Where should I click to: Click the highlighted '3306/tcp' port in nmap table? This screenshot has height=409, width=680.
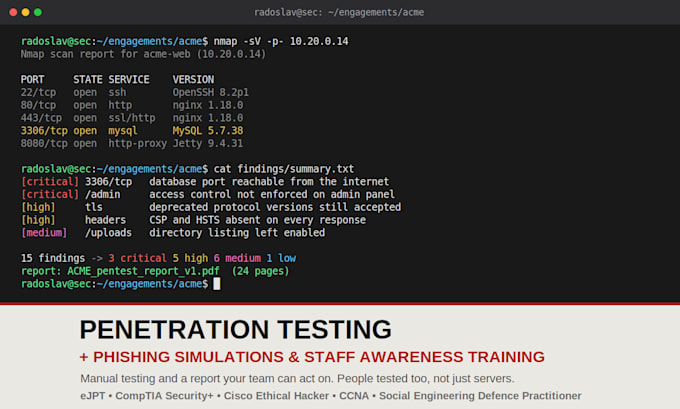click(x=44, y=131)
